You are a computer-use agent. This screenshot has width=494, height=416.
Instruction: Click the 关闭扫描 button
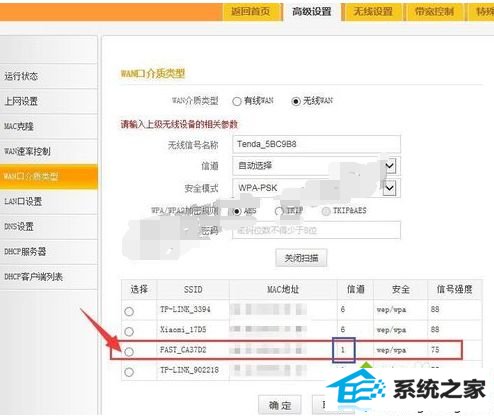click(x=301, y=258)
